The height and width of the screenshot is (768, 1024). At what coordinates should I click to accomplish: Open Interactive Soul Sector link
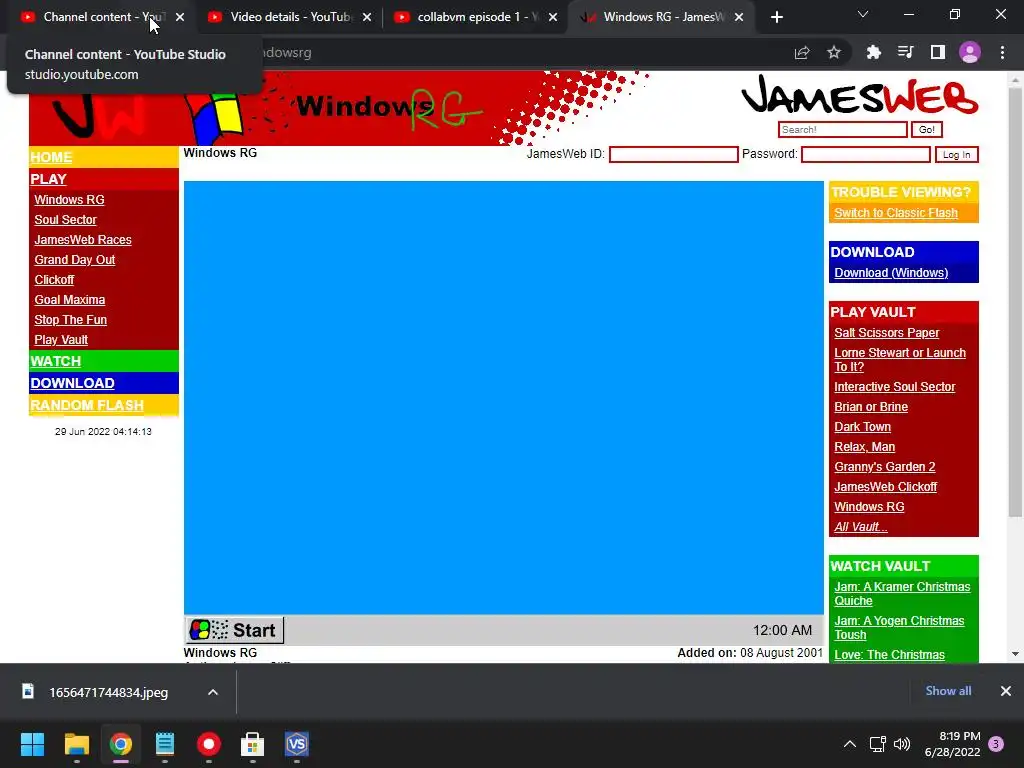[x=895, y=387]
